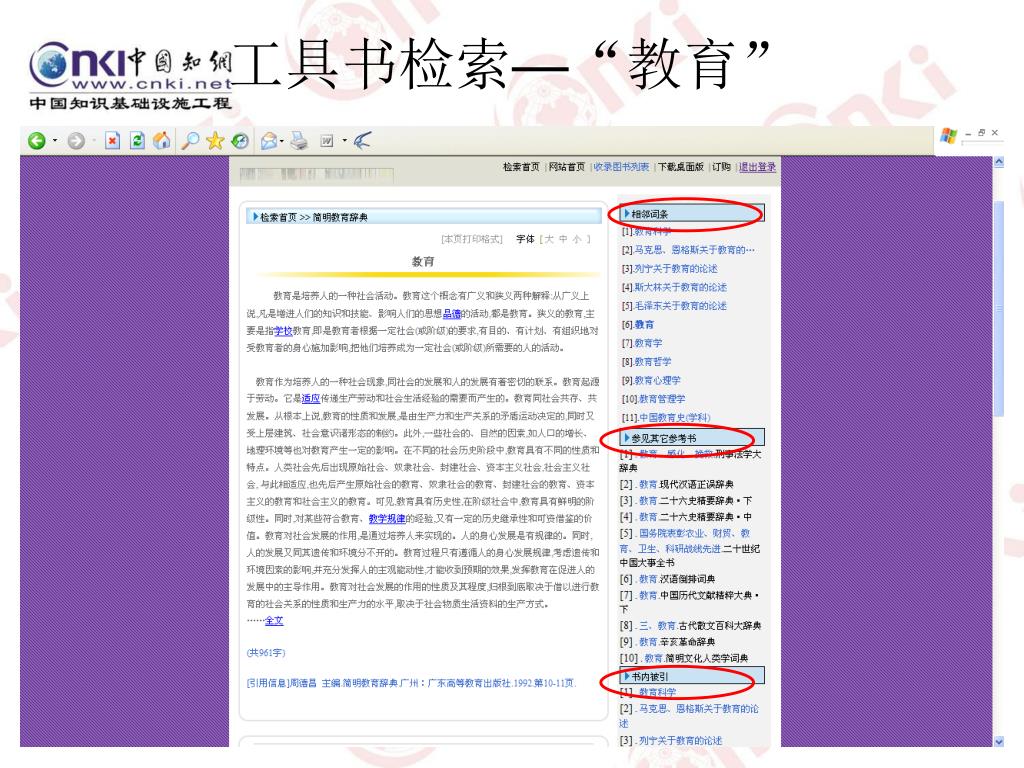Click 退出登录 logout link
1024x768 pixels.
(758, 167)
